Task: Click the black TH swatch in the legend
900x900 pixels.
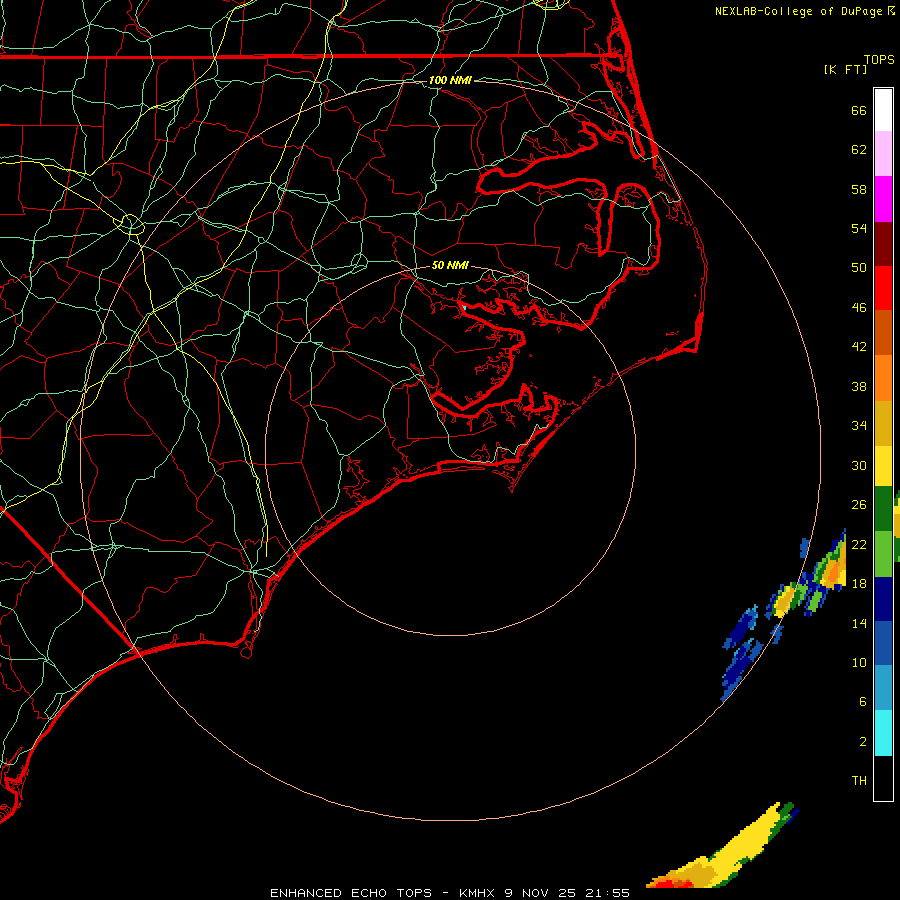Action: click(x=883, y=778)
